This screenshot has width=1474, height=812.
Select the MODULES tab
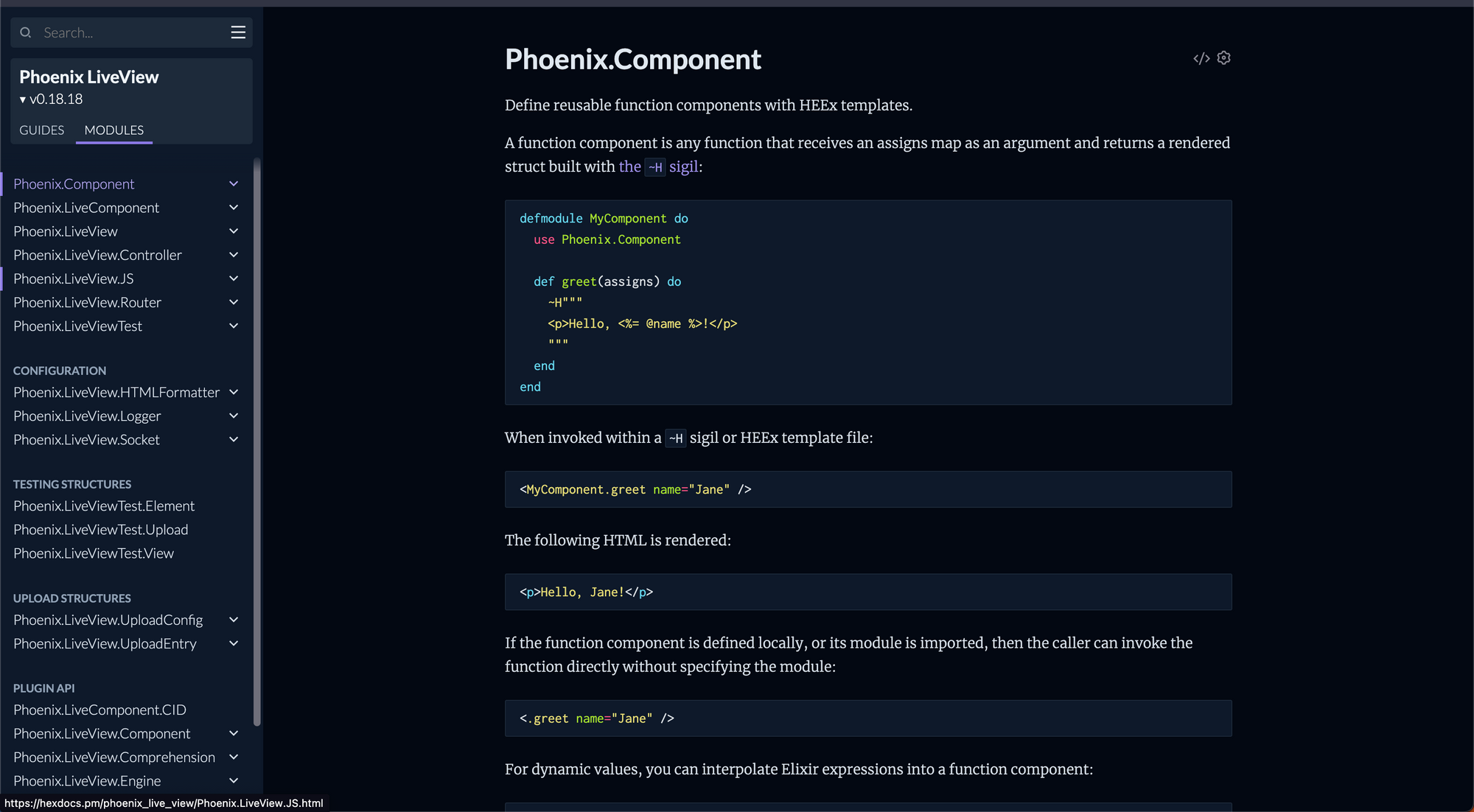pos(114,130)
